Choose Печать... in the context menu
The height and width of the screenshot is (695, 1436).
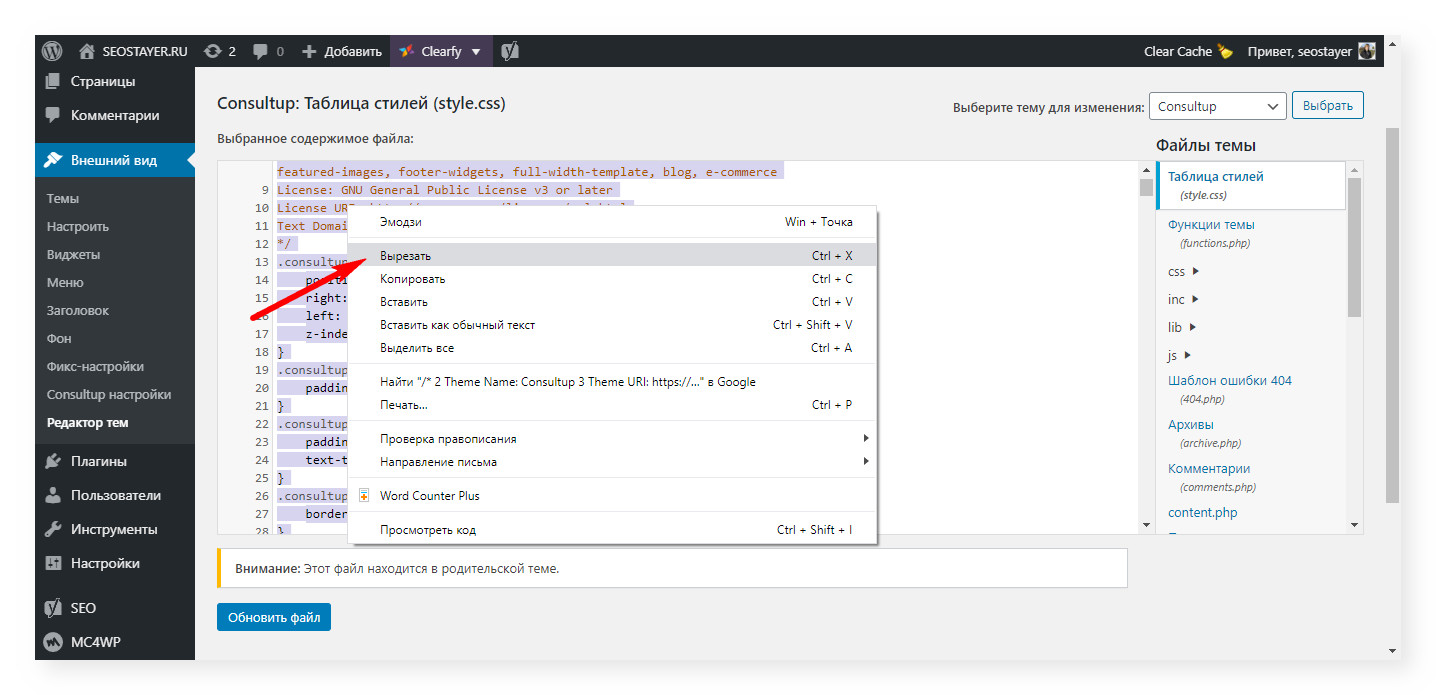pos(612,405)
